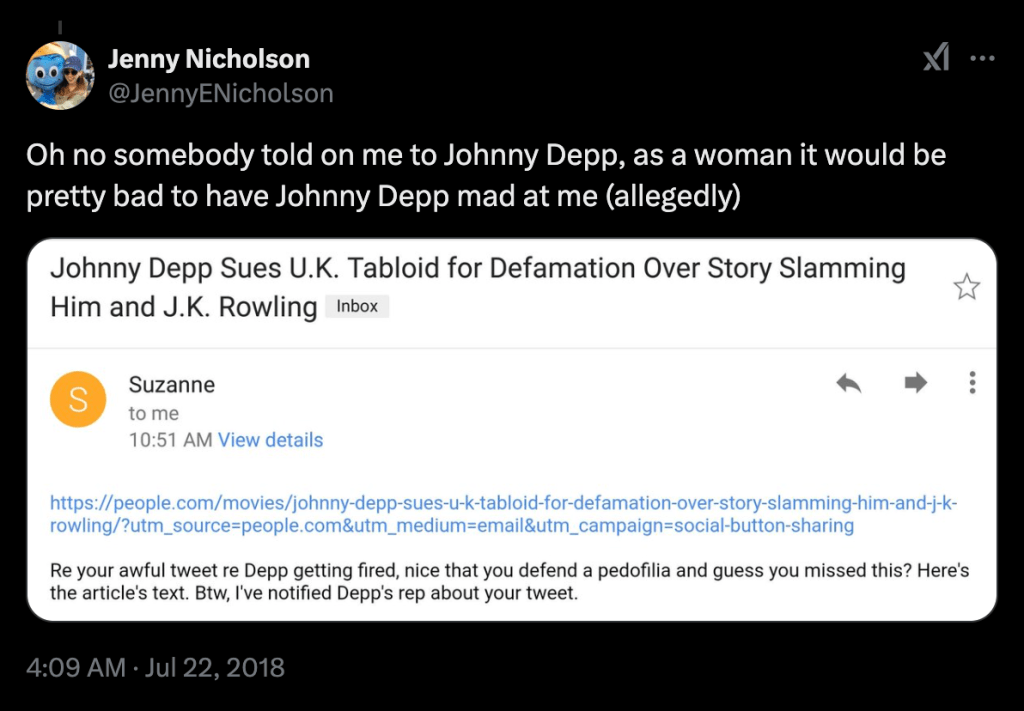Click the 10:51 AM email time
Screen dimensions: 1024x711
pos(170,440)
